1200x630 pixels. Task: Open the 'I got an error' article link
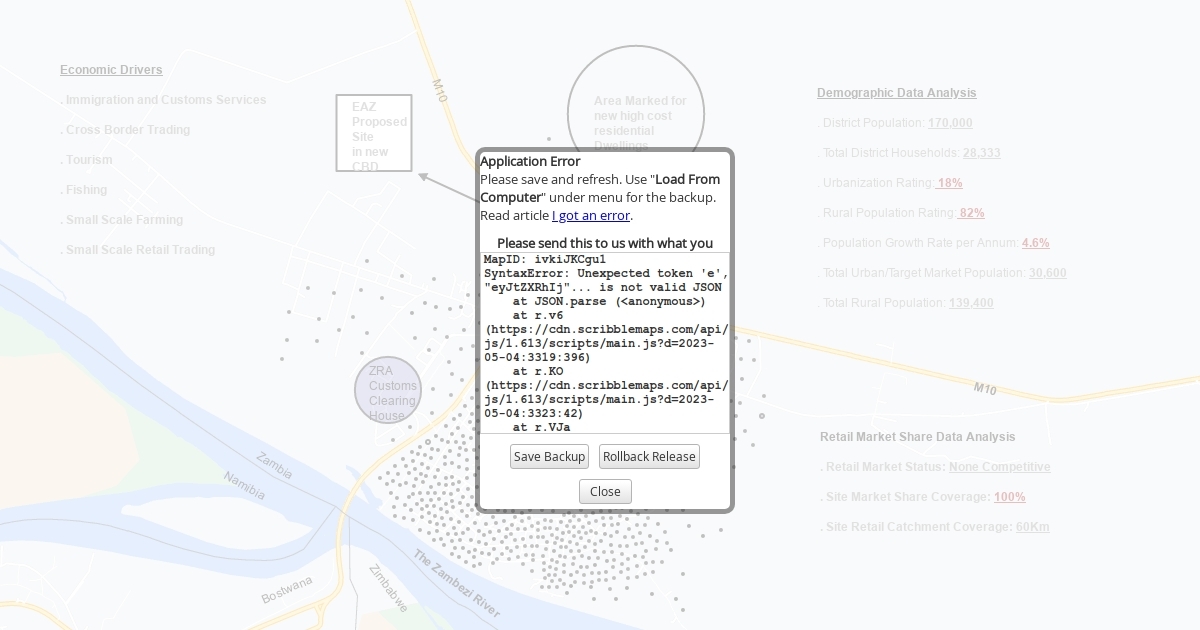click(591, 215)
